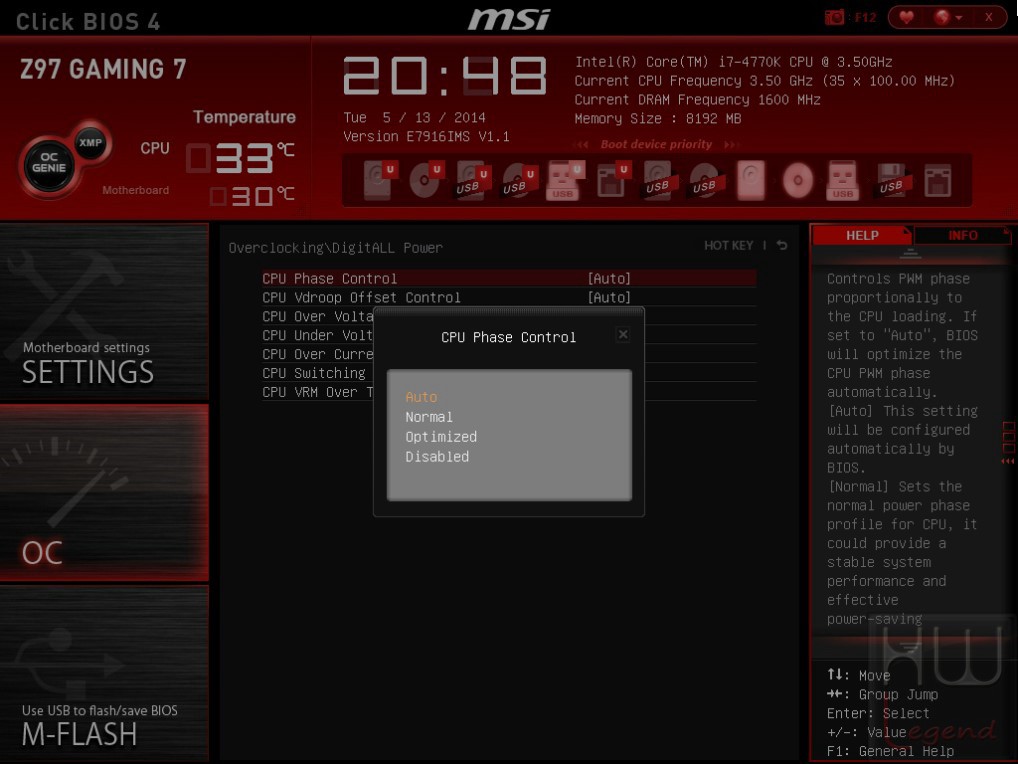Select the UEFI USB hard disk boot icon
1018x764 pixels.
(472, 180)
